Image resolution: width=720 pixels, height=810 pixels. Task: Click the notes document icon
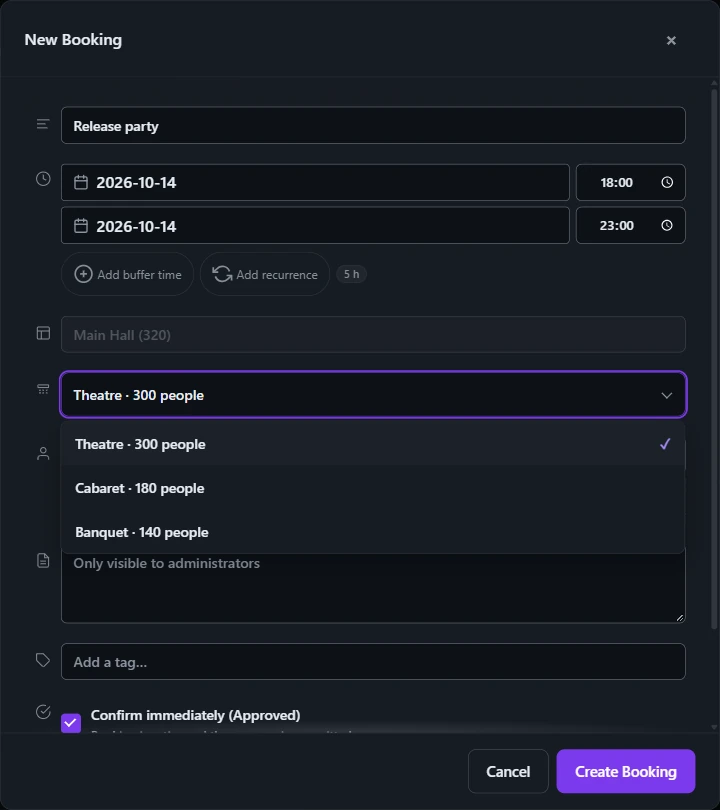coord(43,560)
